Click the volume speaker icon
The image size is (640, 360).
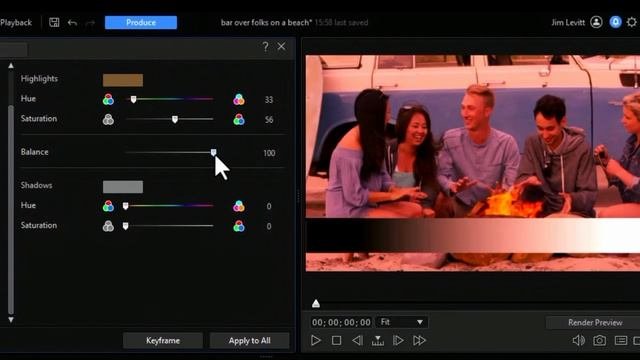(x=578, y=340)
